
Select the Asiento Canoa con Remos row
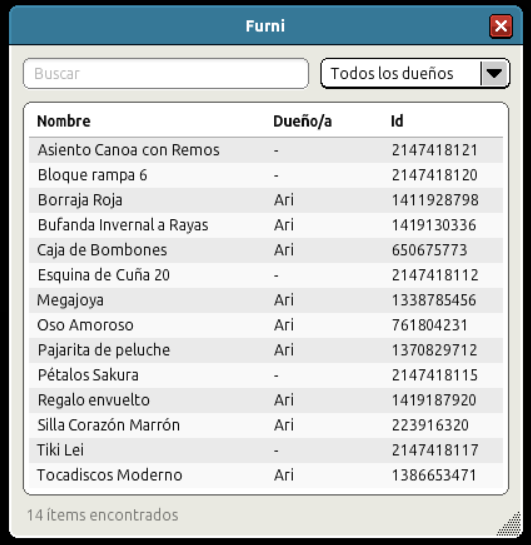(x=266, y=151)
